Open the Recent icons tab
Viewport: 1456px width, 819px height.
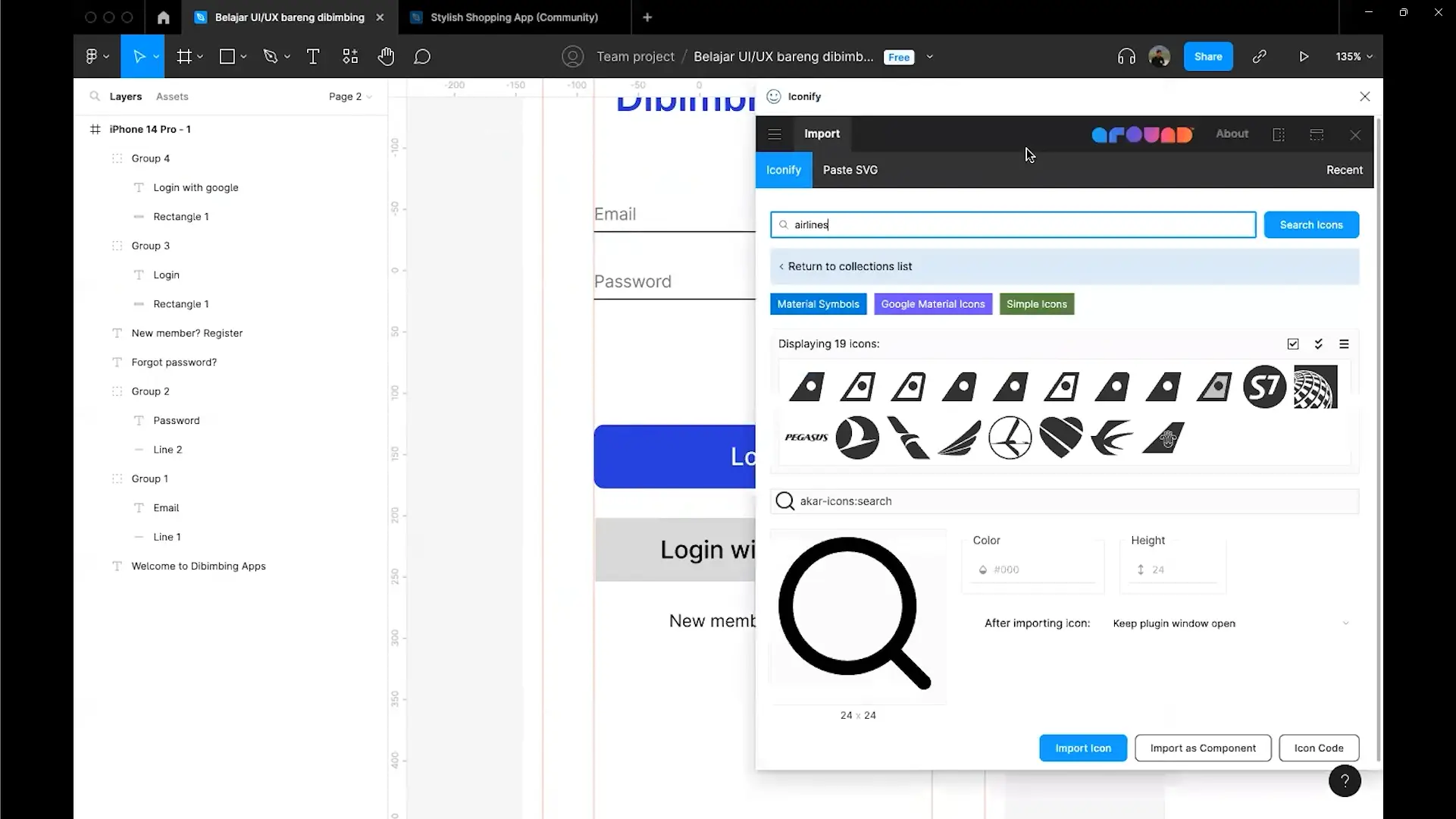[x=1344, y=170]
